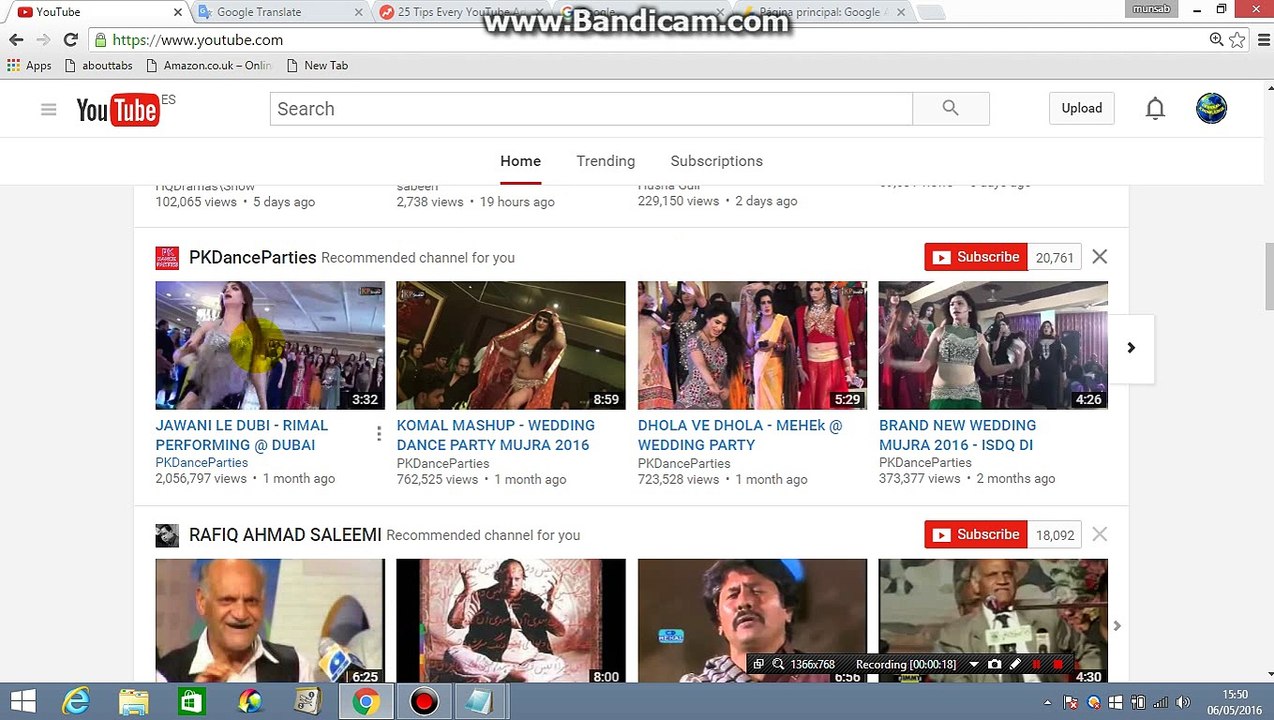Open the KOMAL MASHUP title link

pos(496,435)
